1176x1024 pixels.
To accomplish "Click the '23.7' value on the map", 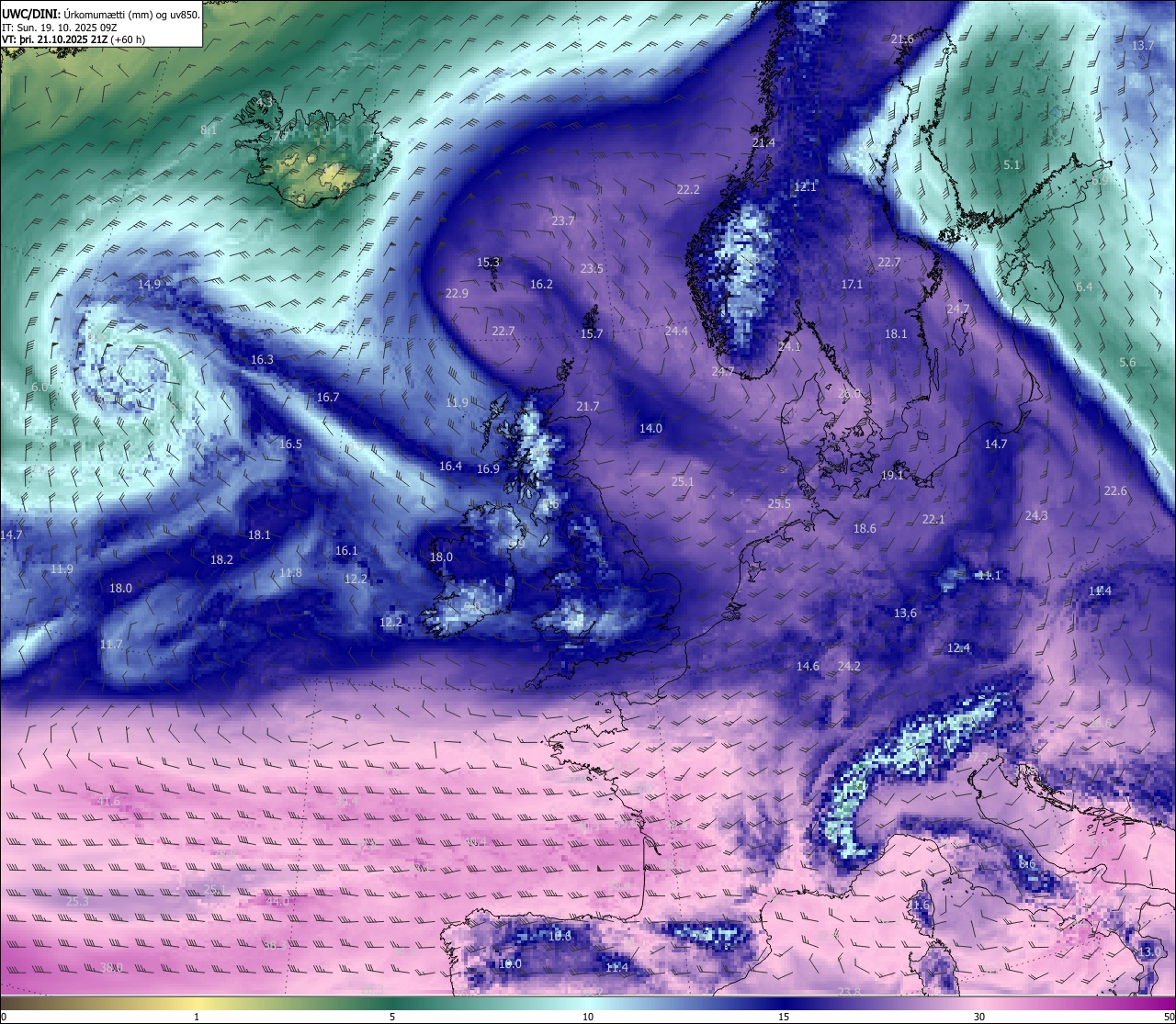I will [563, 221].
